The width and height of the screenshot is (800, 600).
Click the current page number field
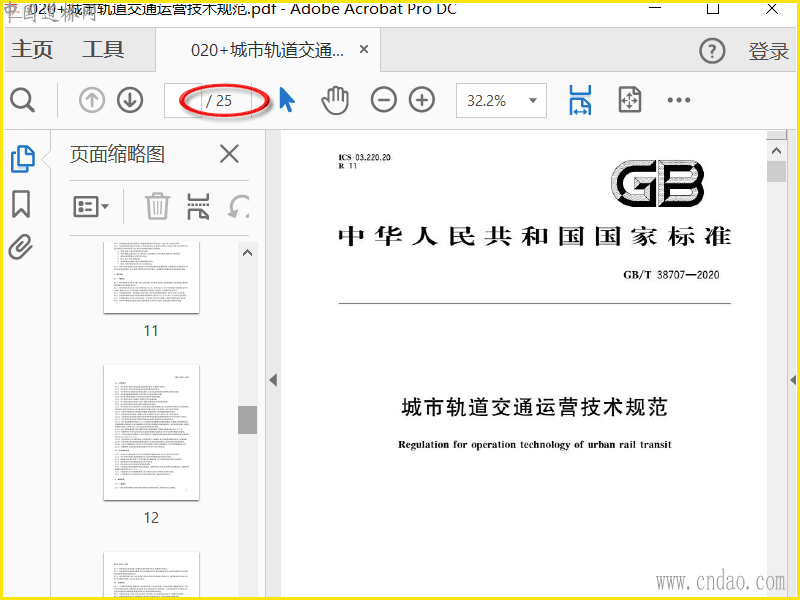coord(183,101)
